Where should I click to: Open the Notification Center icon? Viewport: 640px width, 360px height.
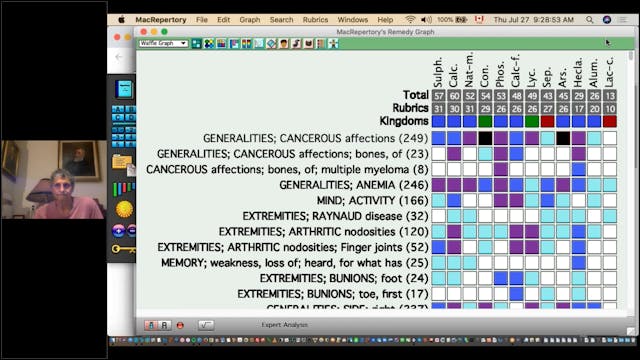pos(623,20)
